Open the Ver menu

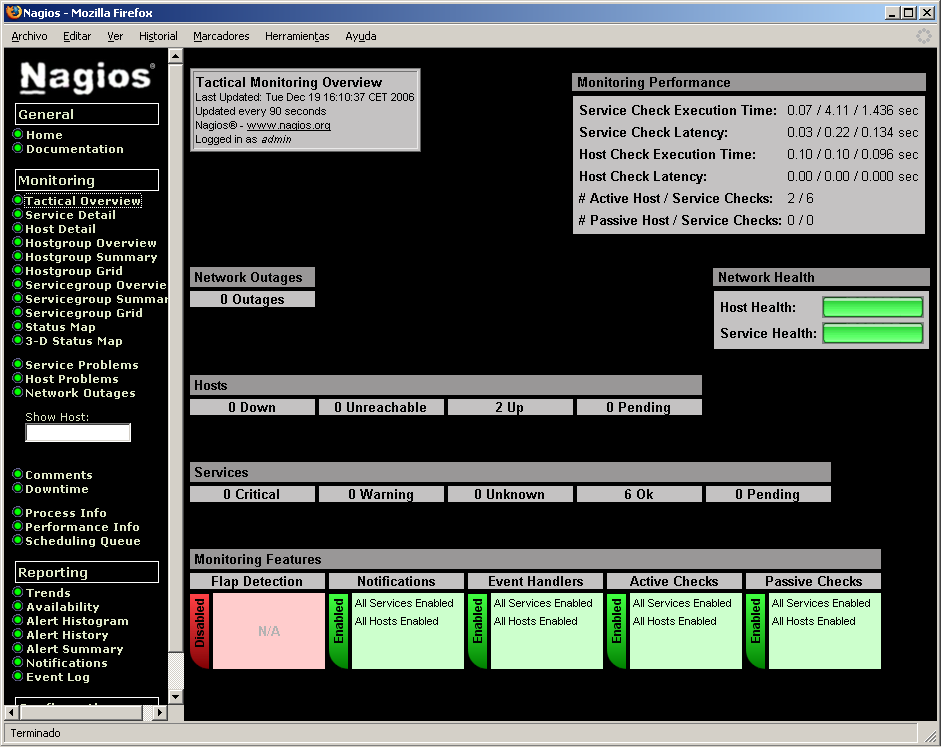[115, 37]
